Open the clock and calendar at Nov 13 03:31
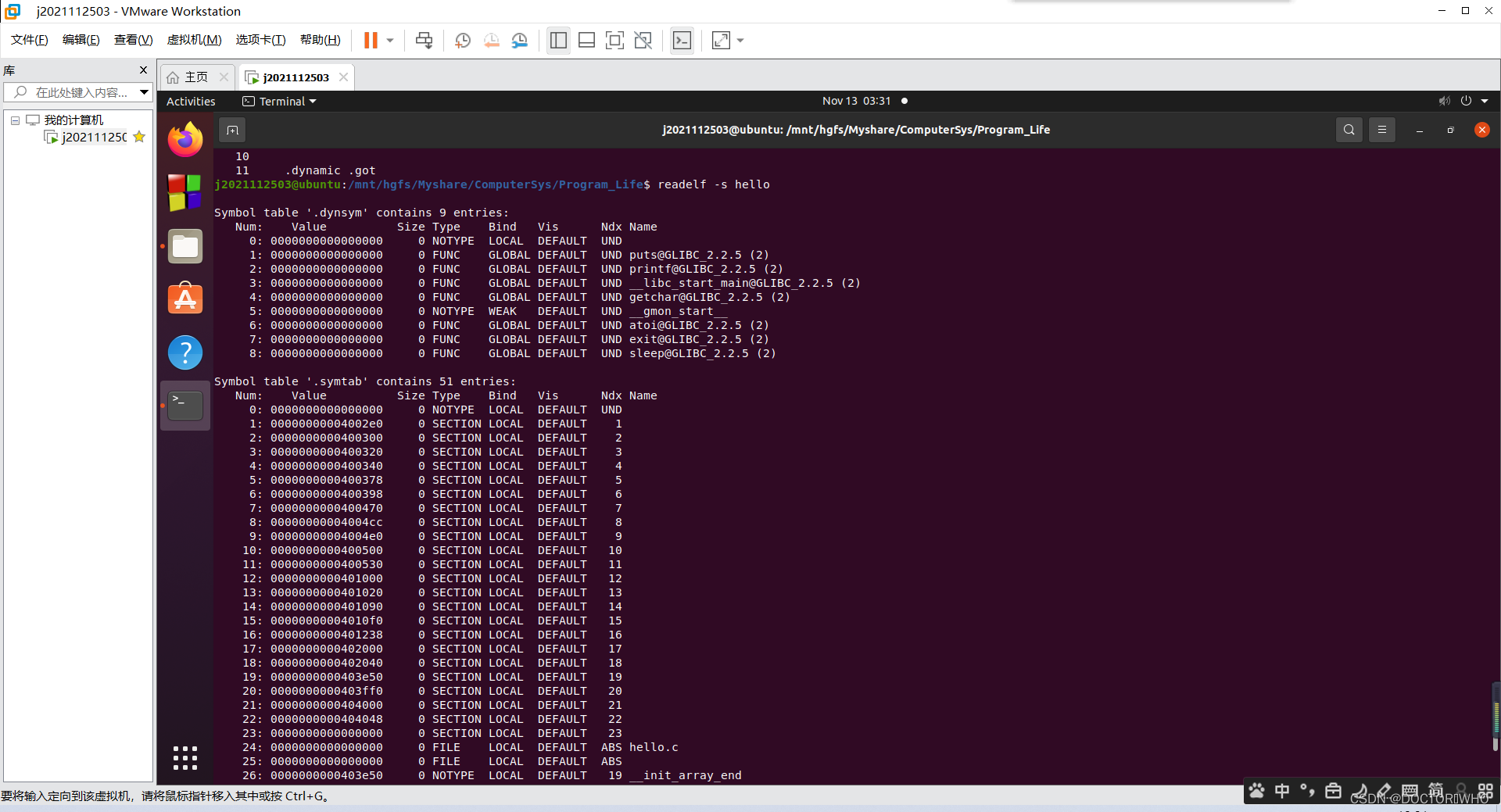1501x812 pixels. pos(857,101)
